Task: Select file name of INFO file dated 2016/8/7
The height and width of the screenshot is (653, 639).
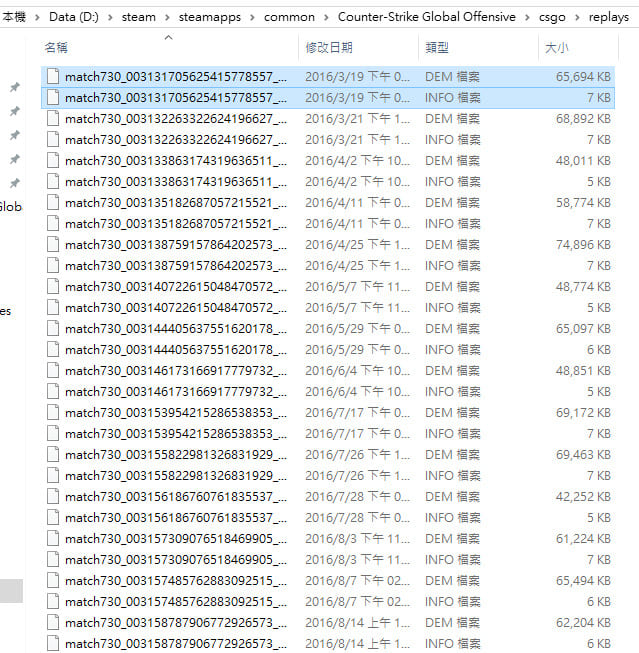Action: 176,601
